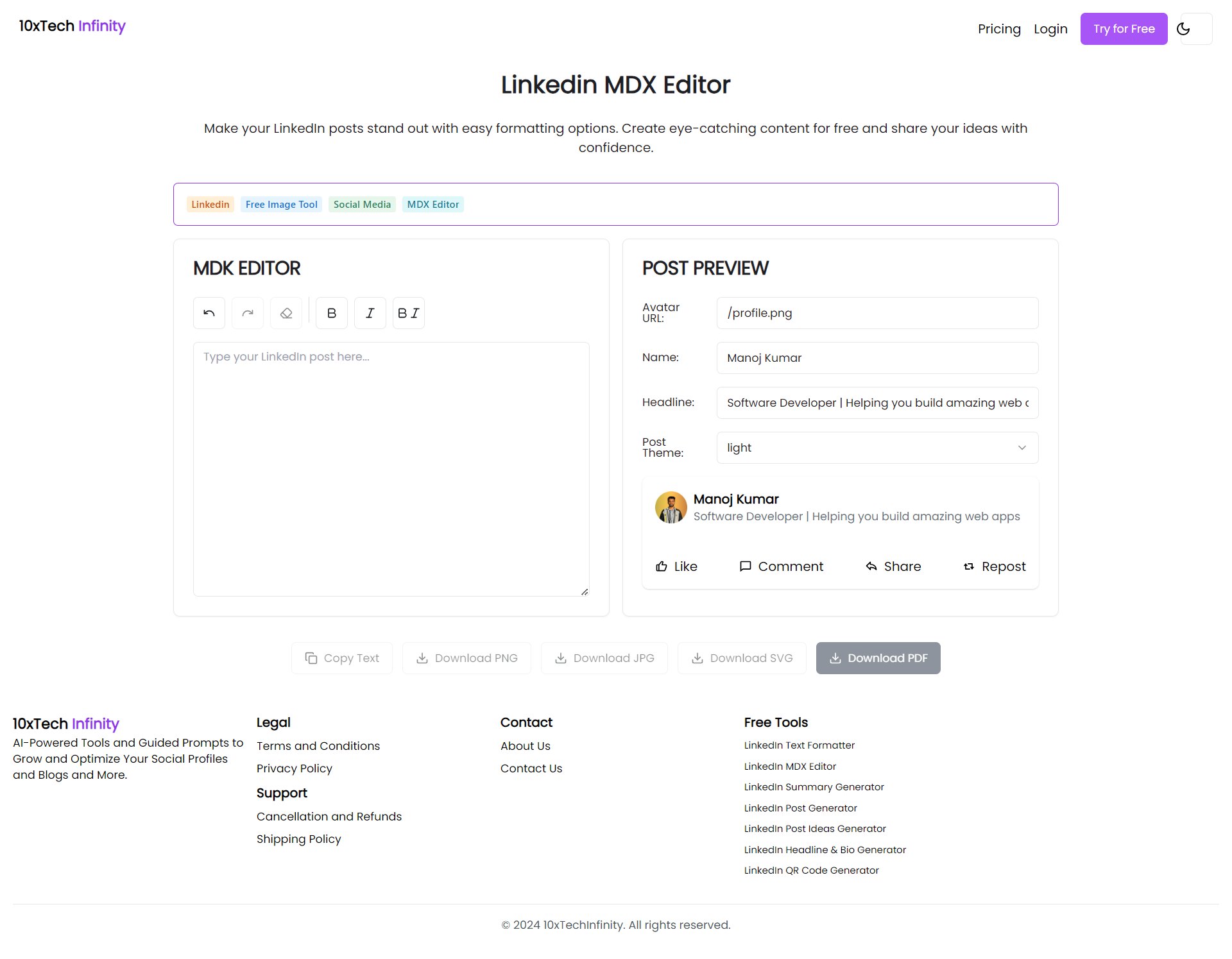
Task: Open the Post Theme dropdown
Action: click(877, 448)
